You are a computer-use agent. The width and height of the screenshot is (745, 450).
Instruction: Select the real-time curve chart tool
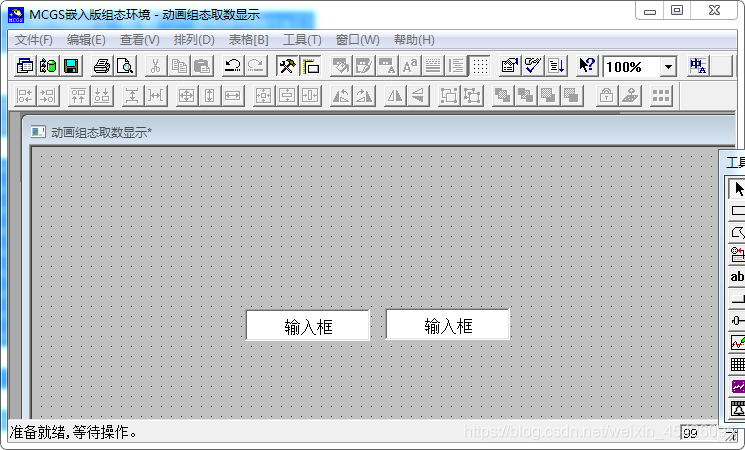(x=737, y=343)
